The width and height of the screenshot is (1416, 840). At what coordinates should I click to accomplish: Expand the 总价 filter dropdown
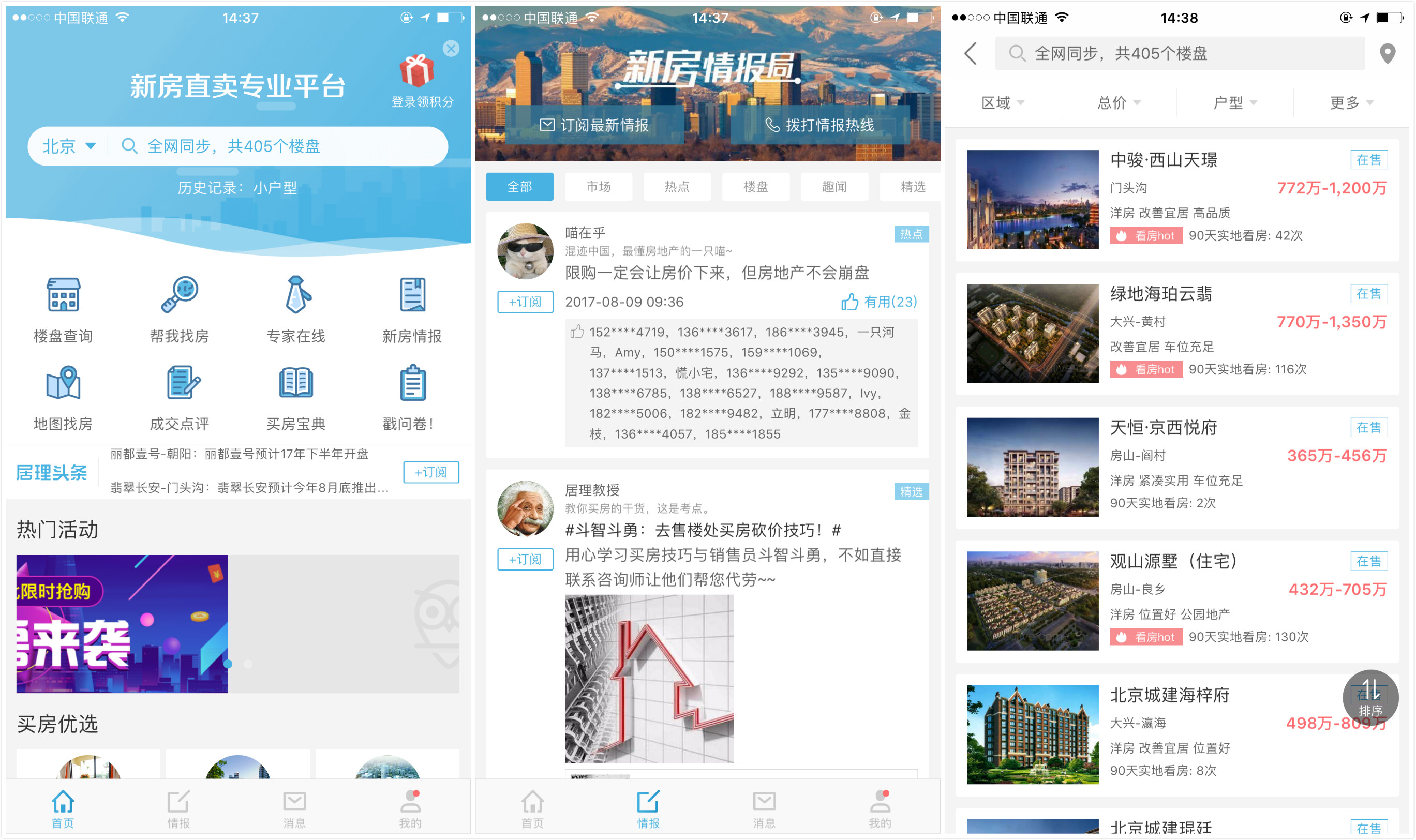coord(1119,103)
